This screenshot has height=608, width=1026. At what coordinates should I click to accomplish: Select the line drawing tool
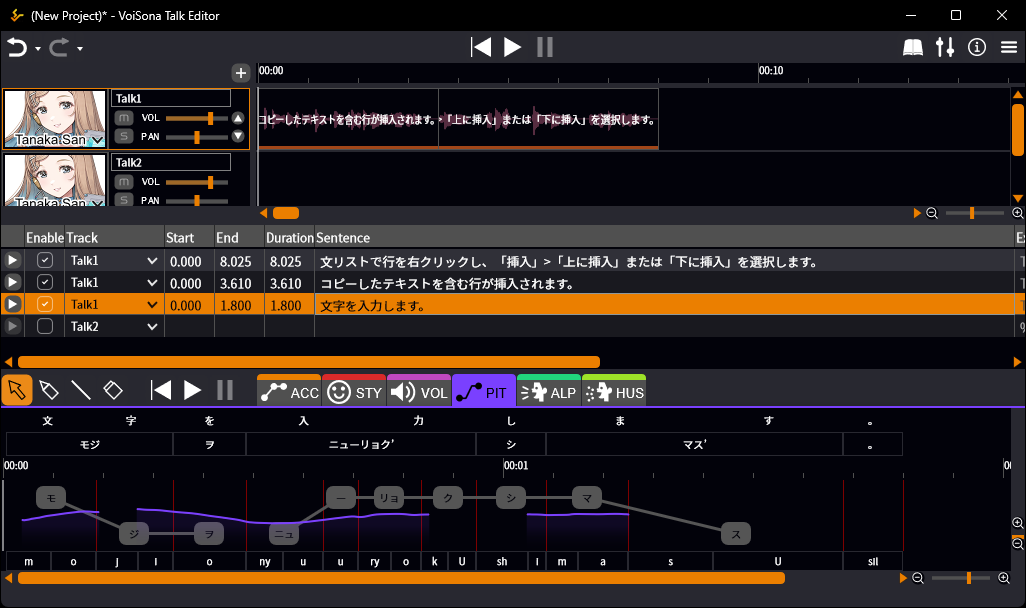81,390
